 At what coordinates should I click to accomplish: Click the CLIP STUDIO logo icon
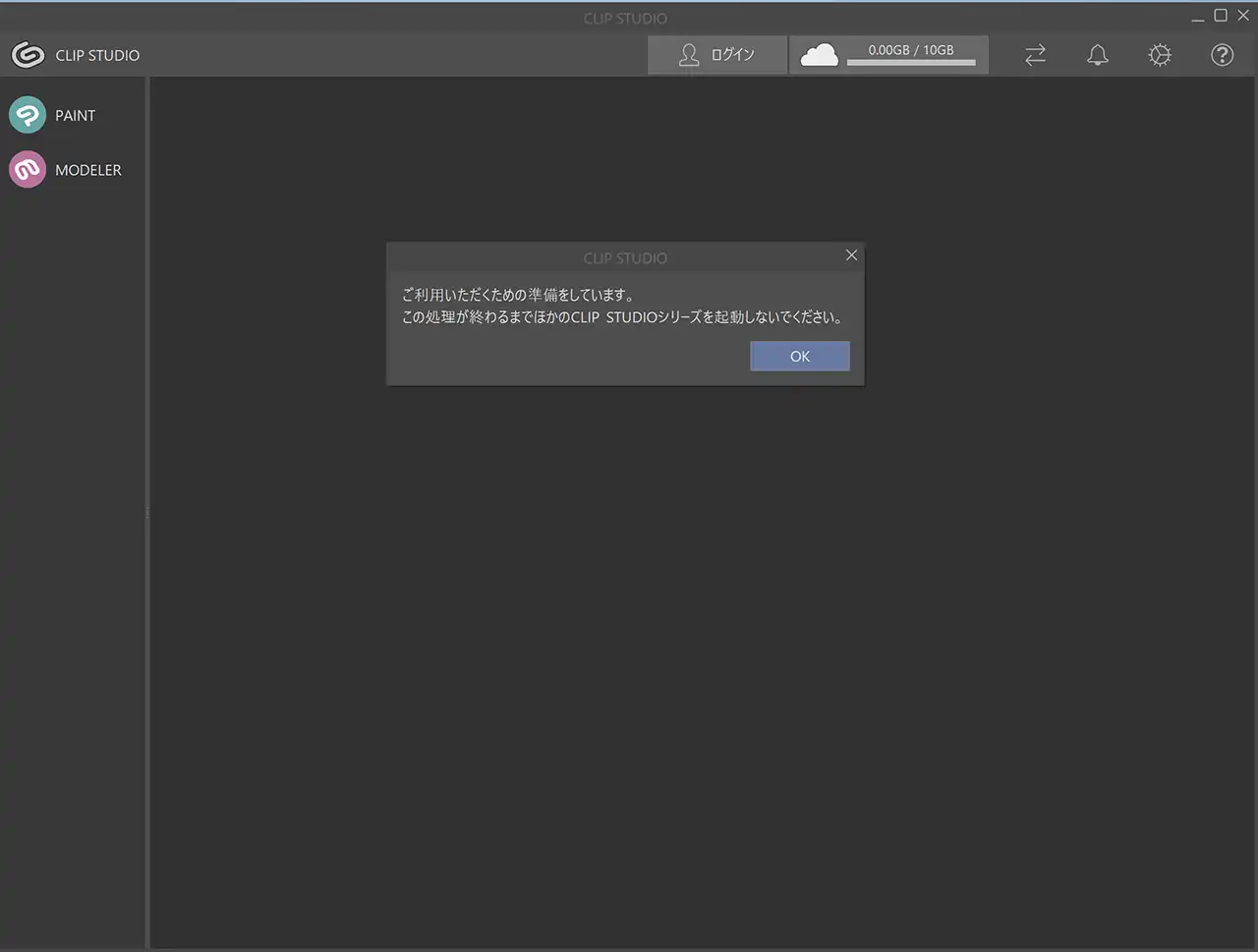(x=28, y=55)
